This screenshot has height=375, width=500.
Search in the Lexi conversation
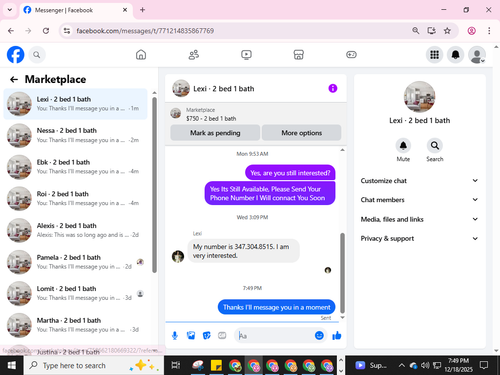click(x=435, y=146)
